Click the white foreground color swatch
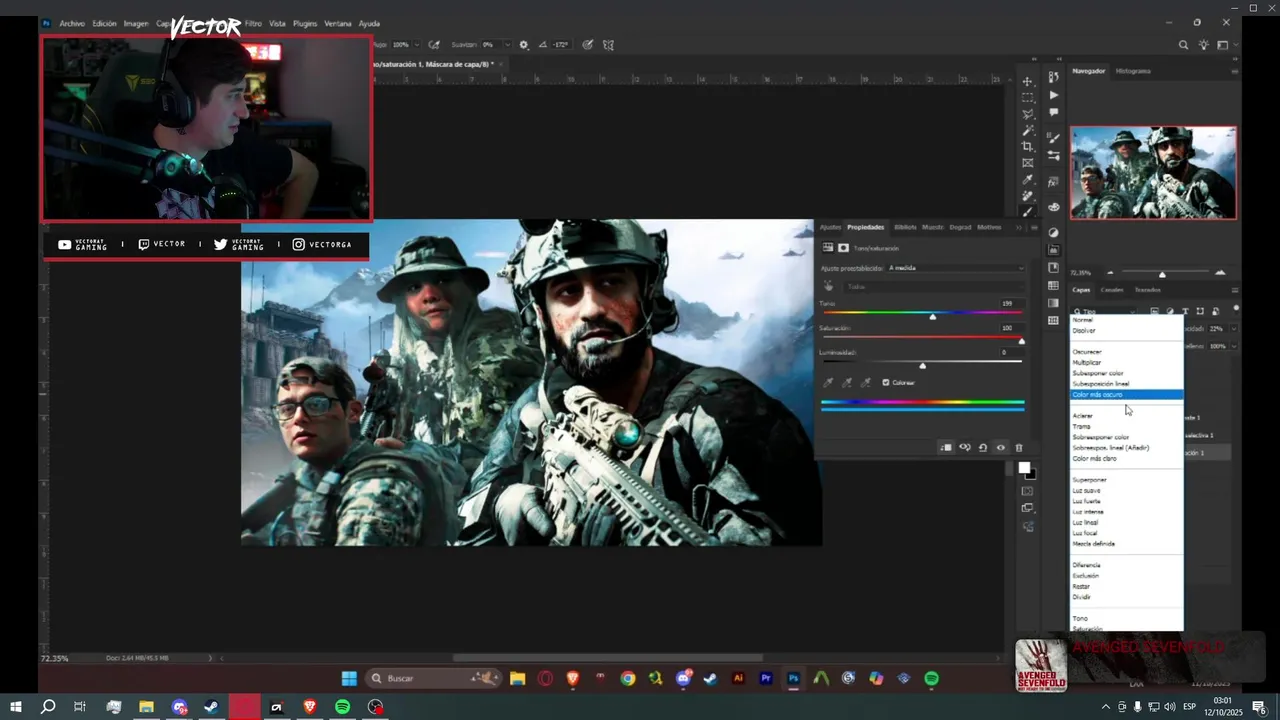 pyautogui.click(x=1024, y=467)
